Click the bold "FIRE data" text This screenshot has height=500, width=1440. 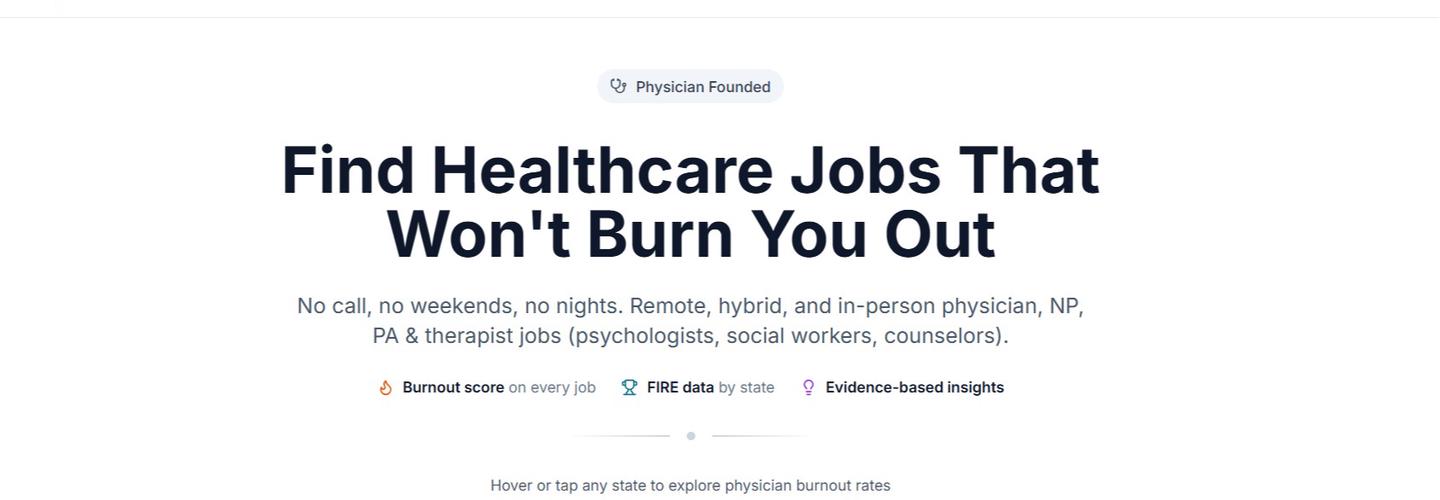(680, 388)
